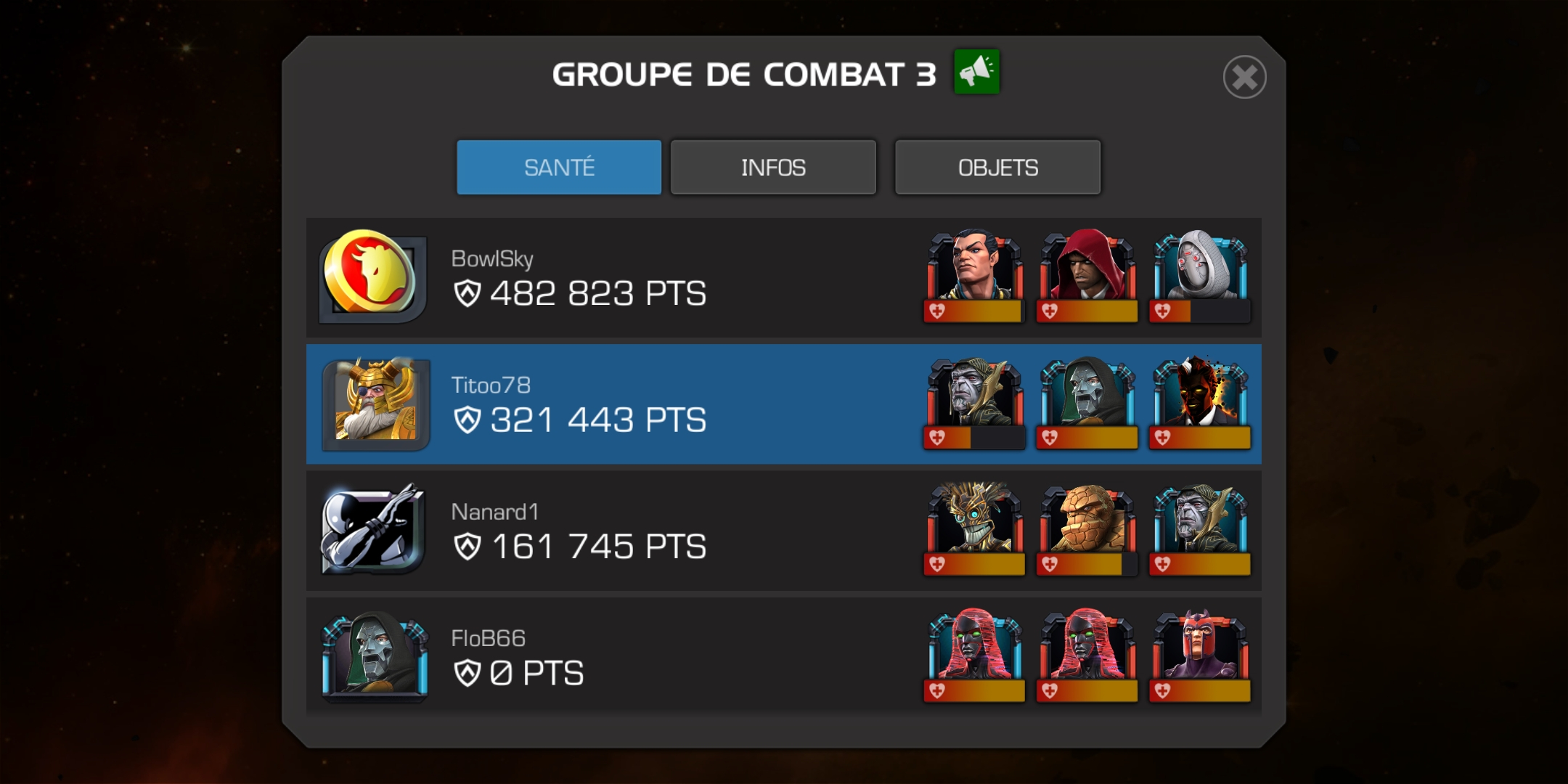Click FloB66's Doctor Doom profile avatar
Image resolution: width=1568 pixels, height=784 pixels.
pyautogui.click(x=375, y=656)
